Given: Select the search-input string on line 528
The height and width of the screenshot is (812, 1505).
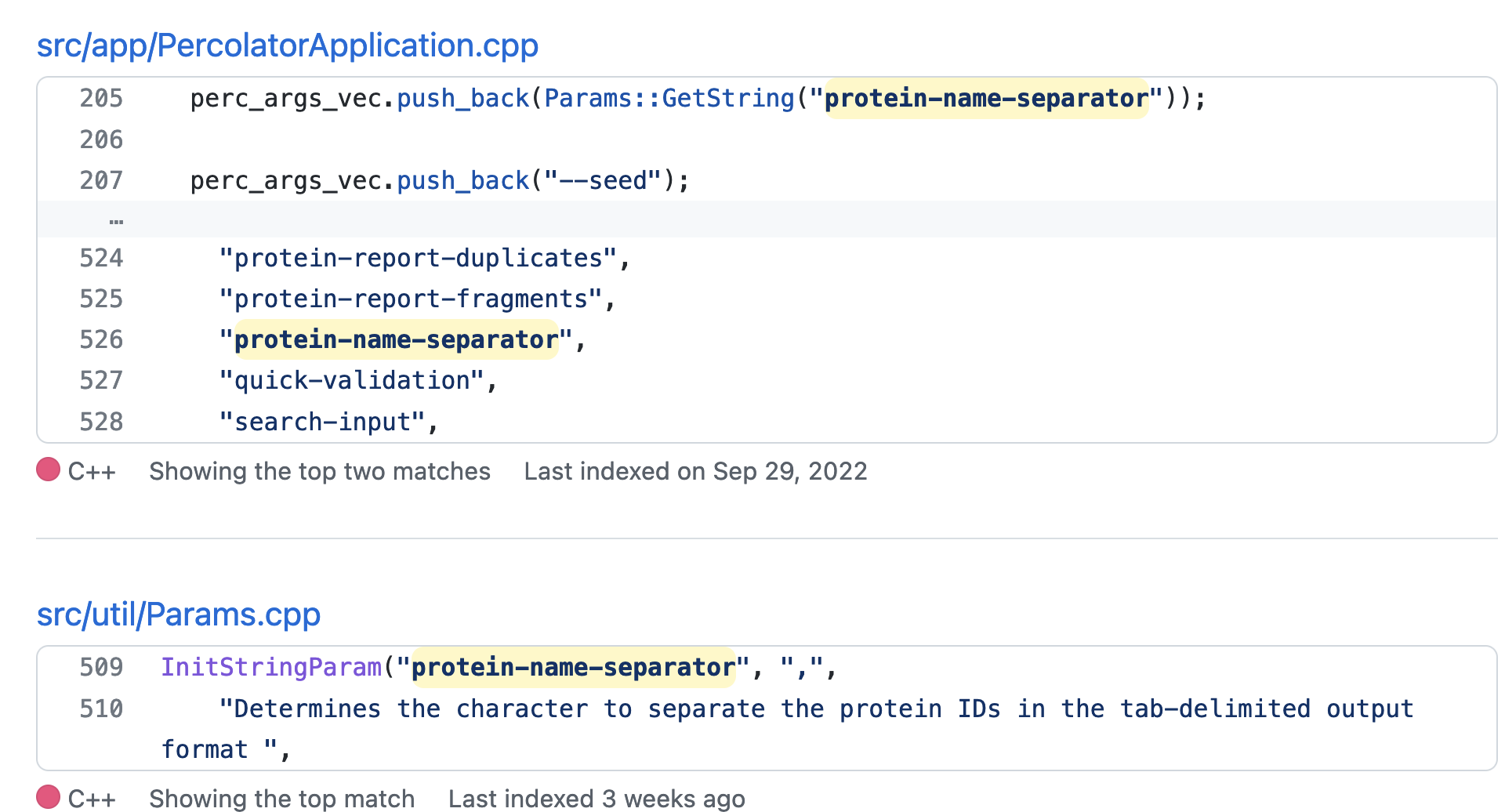Looking at the screenshot, I should tap(329, 421).
